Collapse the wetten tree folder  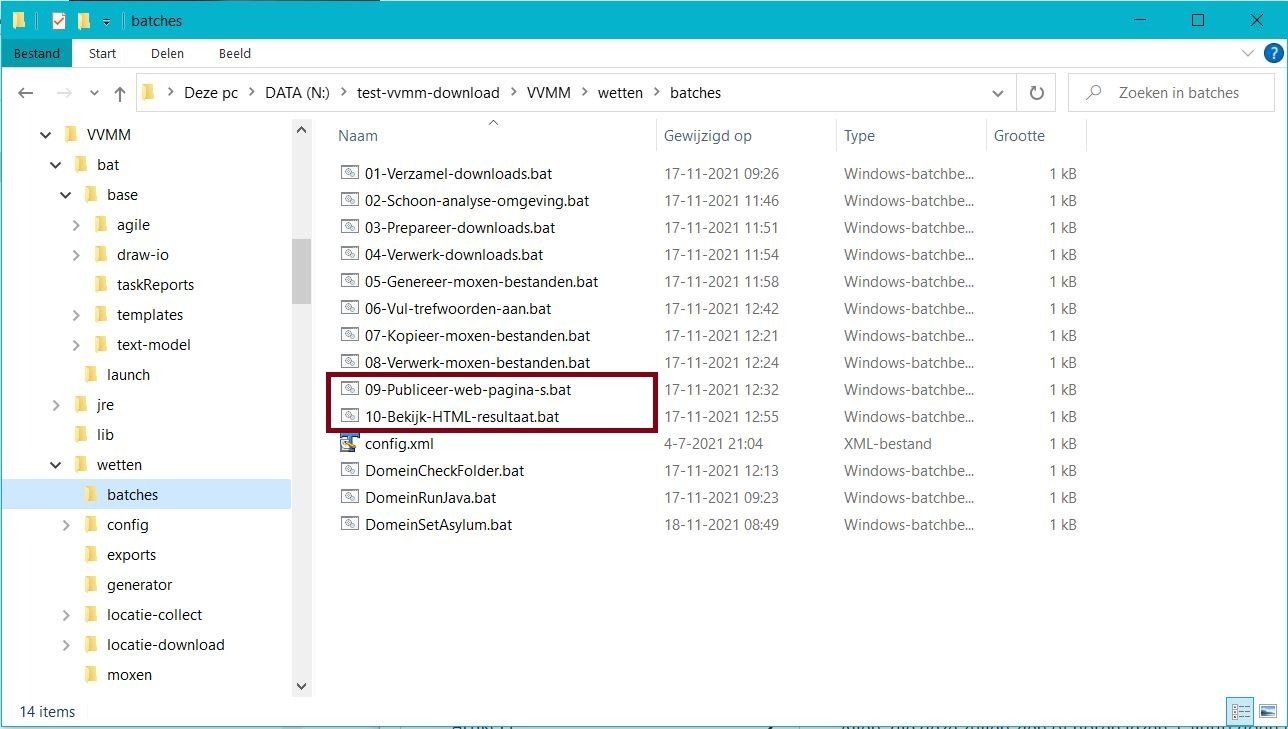coord(55,465)
